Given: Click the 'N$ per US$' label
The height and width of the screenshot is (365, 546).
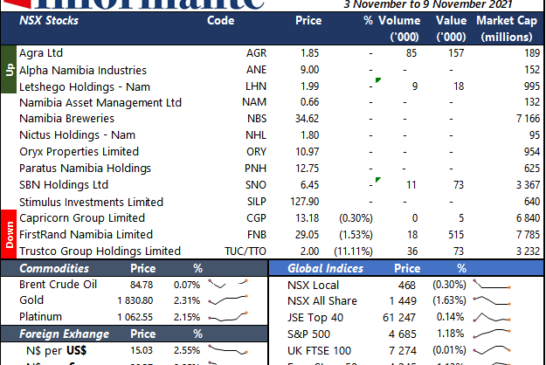Looking at the screenshot, I should click(x=56, y=350).
